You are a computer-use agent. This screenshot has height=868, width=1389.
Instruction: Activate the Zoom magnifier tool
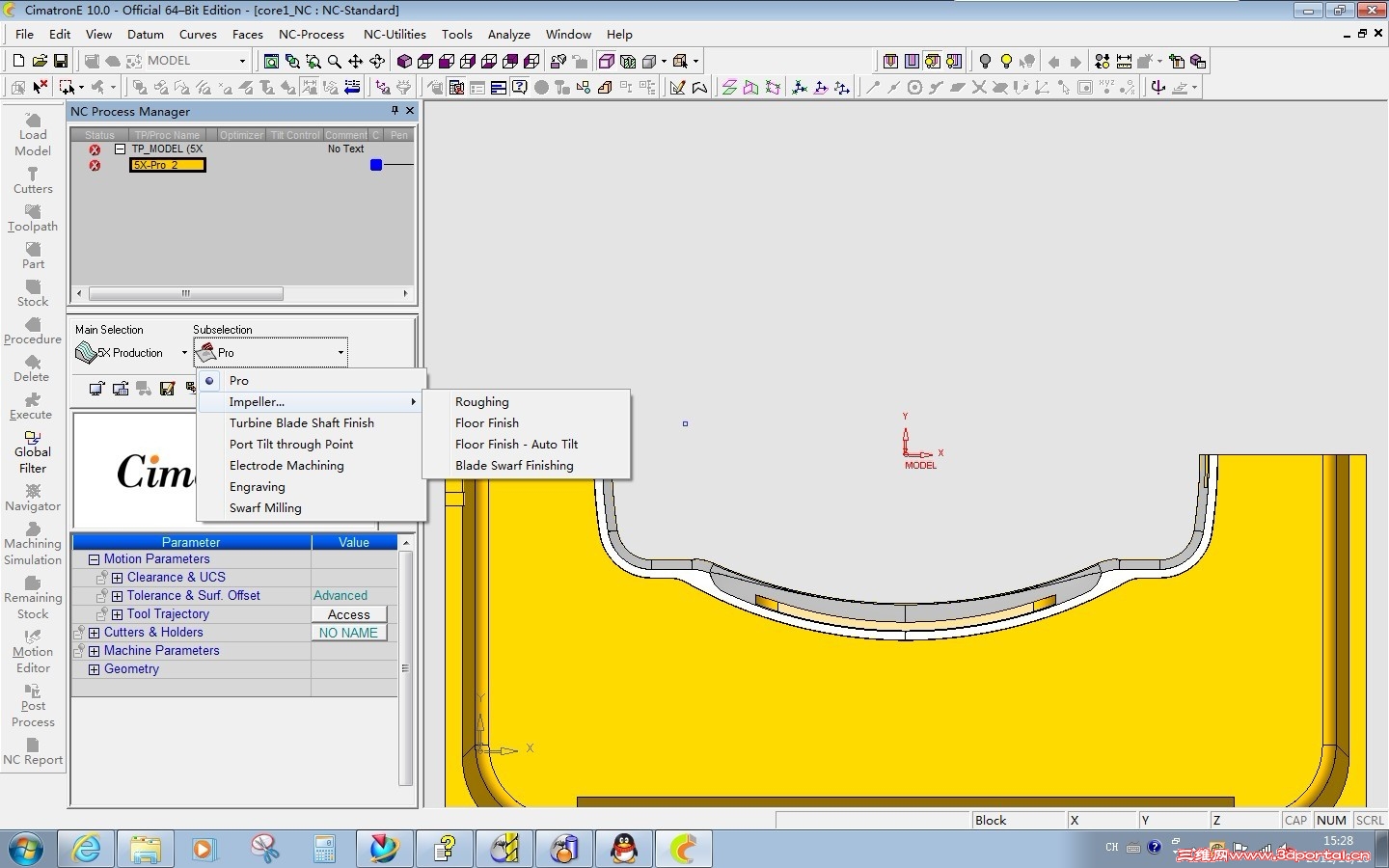click(335, 61)
